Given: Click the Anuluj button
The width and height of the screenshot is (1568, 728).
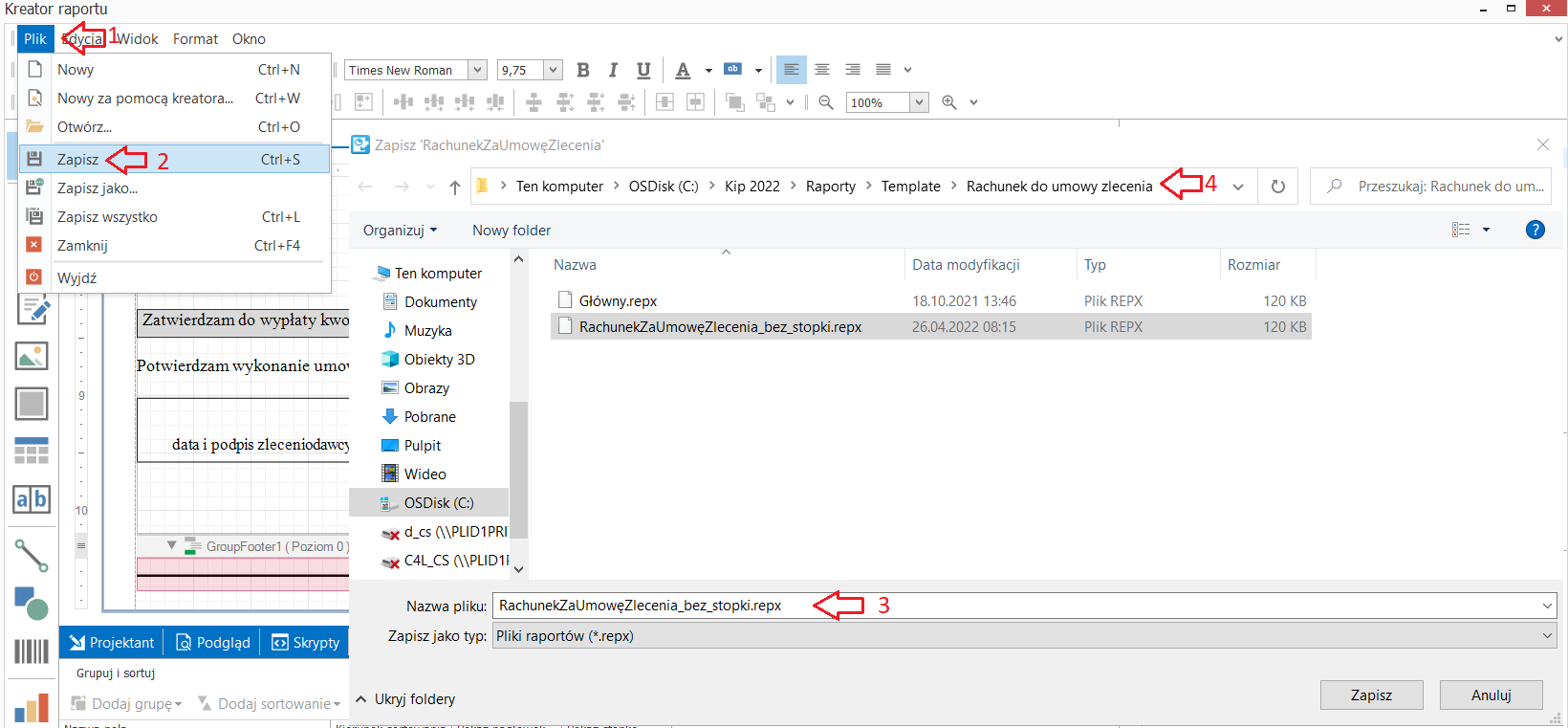Looking at the screenshot, I should 1492,695.
